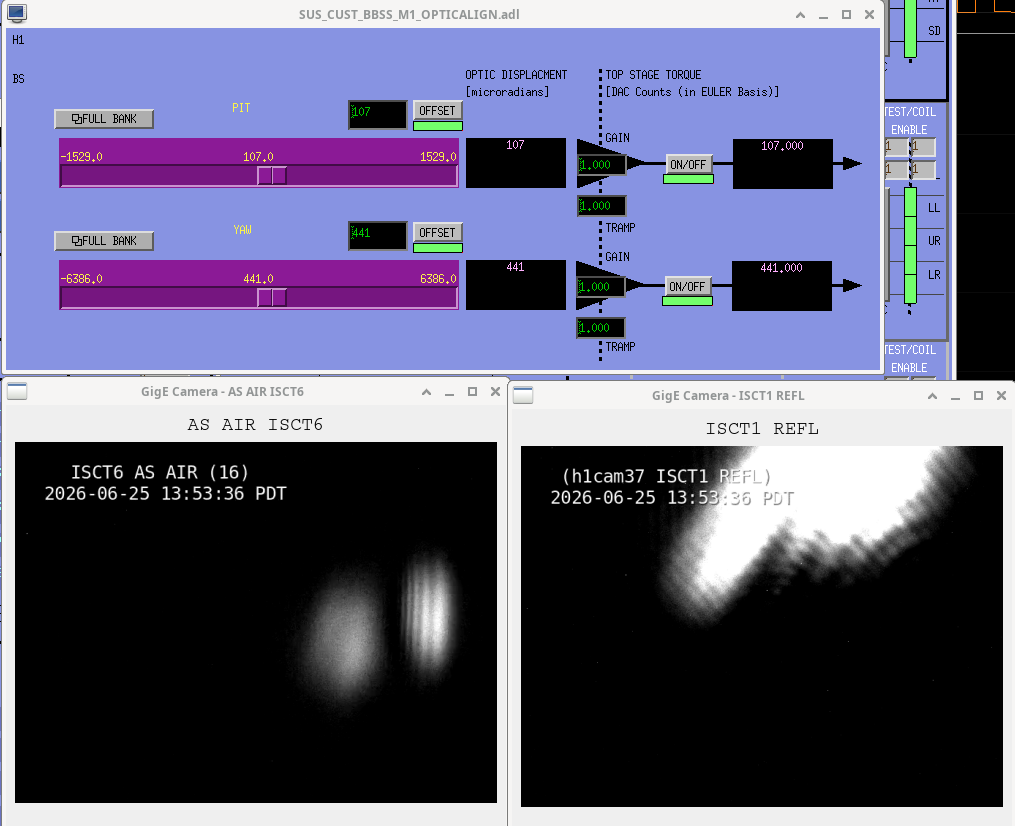Select the PIT TRAMP value field
The height and width of the screenshot is (826, 1015).
(601, 206)
